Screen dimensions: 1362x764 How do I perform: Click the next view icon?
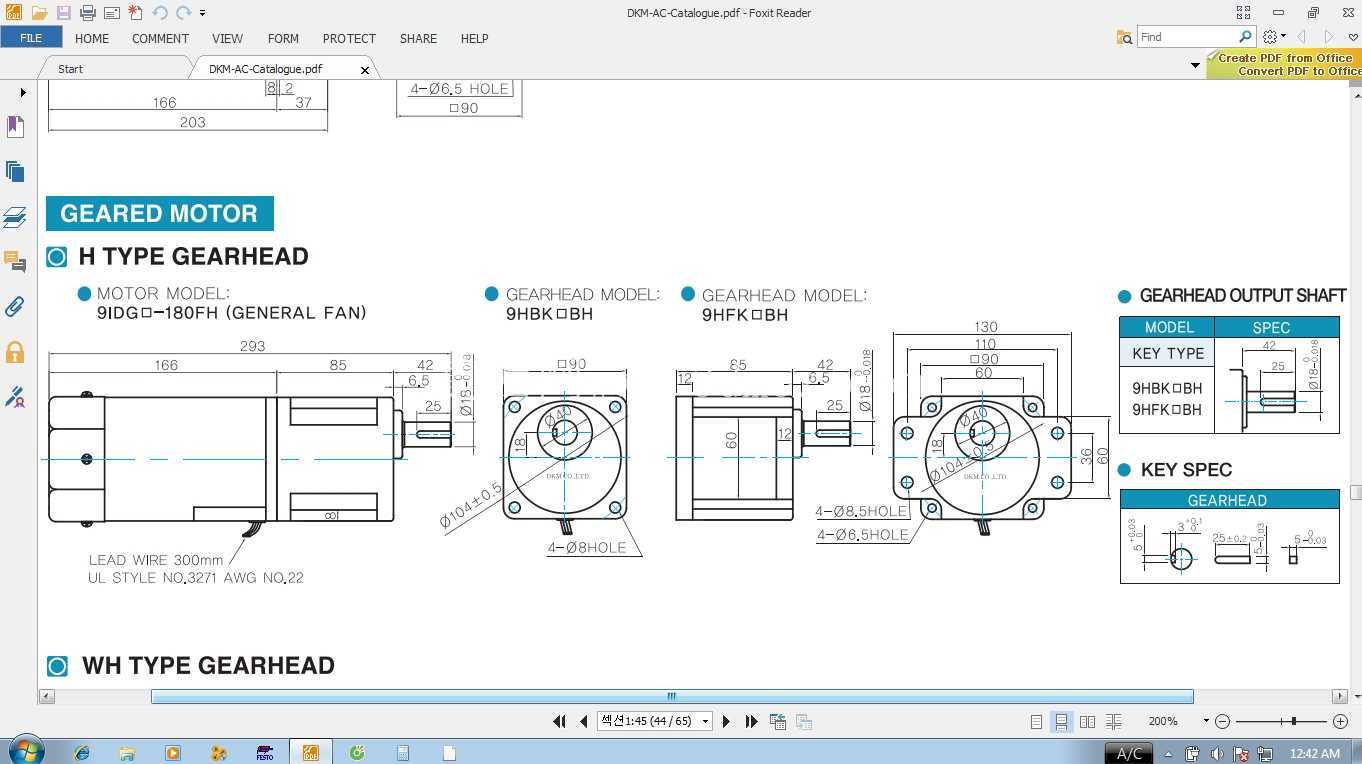coord(803,721)
